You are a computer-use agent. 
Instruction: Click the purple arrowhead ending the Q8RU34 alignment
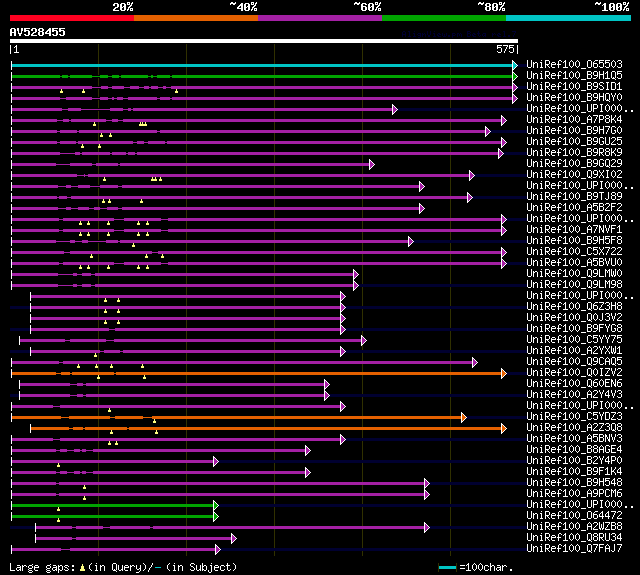pyautogui.click(x=234, y=539)
